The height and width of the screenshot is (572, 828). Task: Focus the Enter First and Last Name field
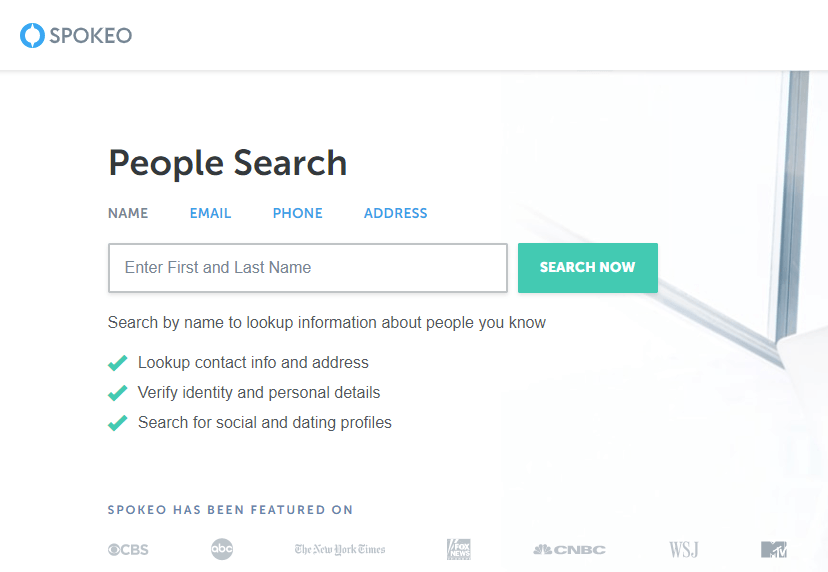(x=308, y=268)
